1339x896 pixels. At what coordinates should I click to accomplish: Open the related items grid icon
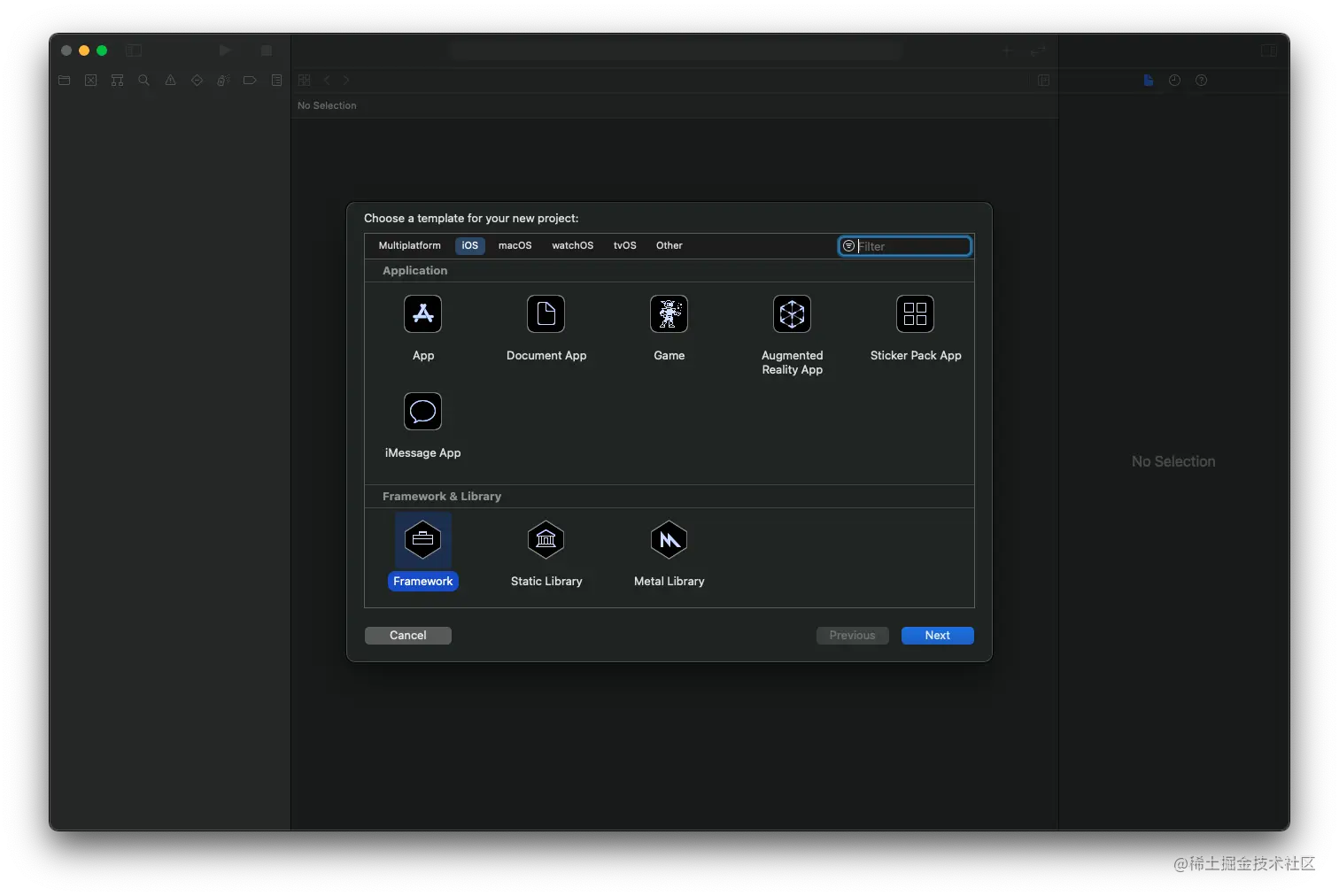(x=304, y=81)
